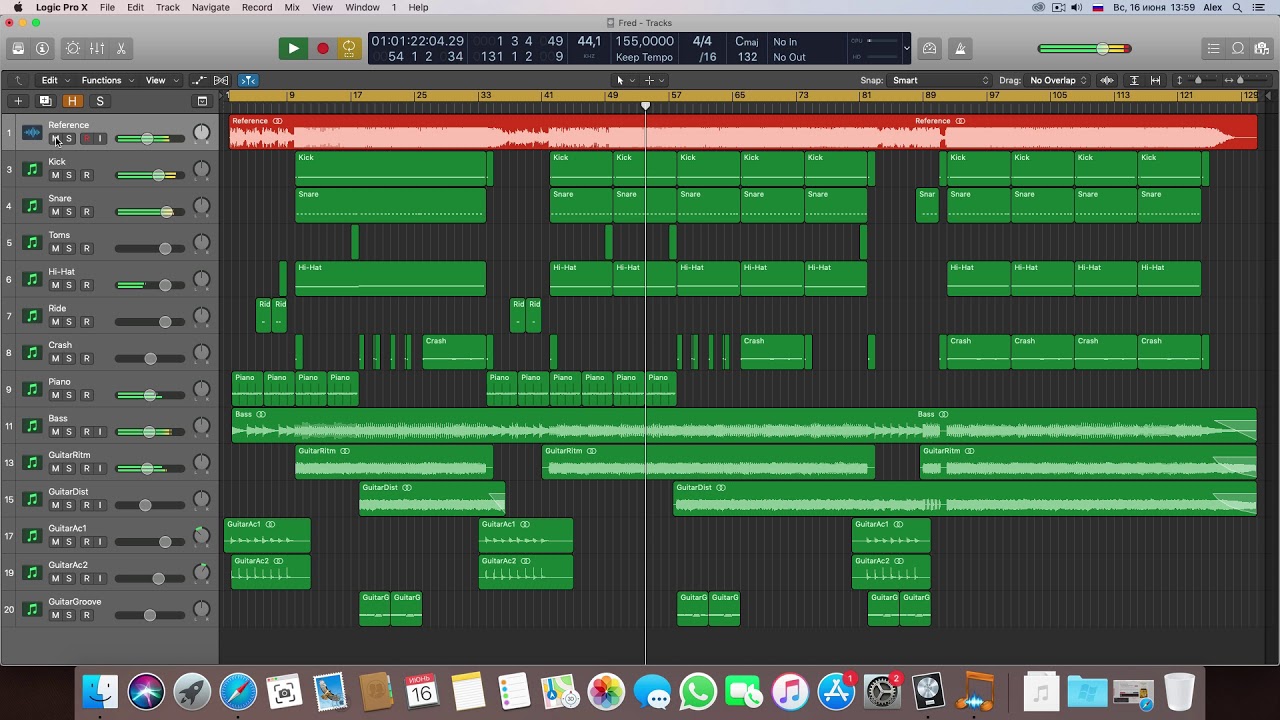The height and width of the screenshot is (720, 1280).
Task: Open the Snap Smart dropdown
Action: (940, 80)
